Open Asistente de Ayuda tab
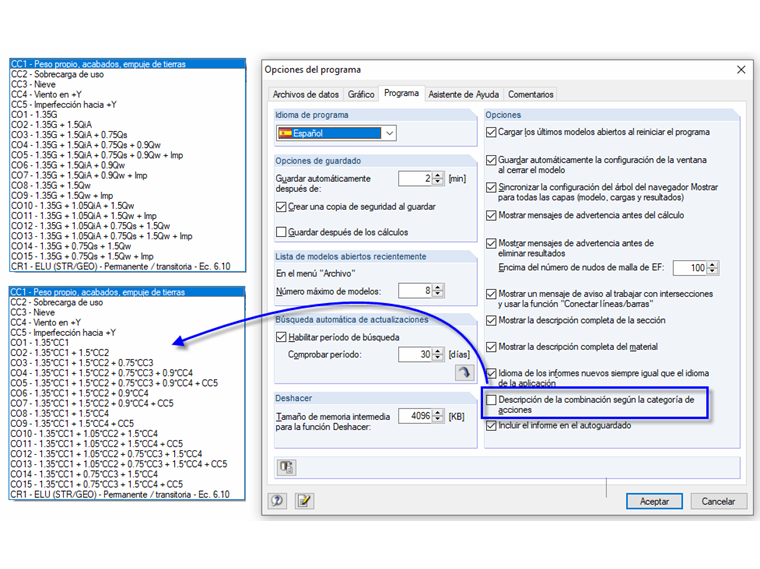Image resolution: width=760 pixels, height=569 pixels. point(463,95)
